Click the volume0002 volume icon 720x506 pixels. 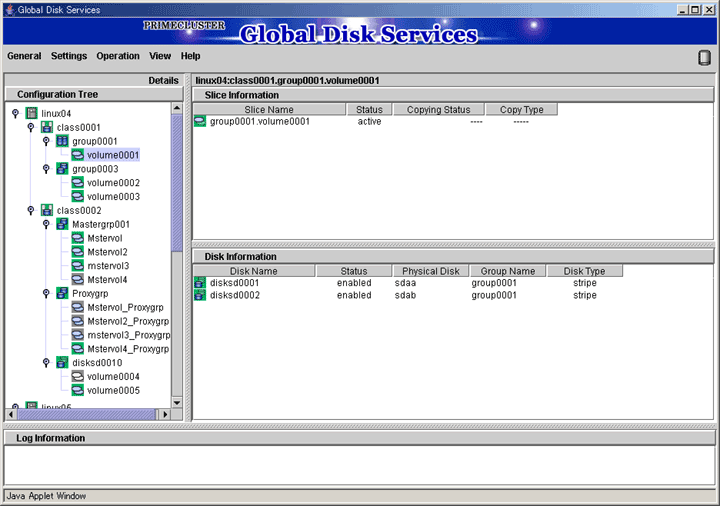78,182
